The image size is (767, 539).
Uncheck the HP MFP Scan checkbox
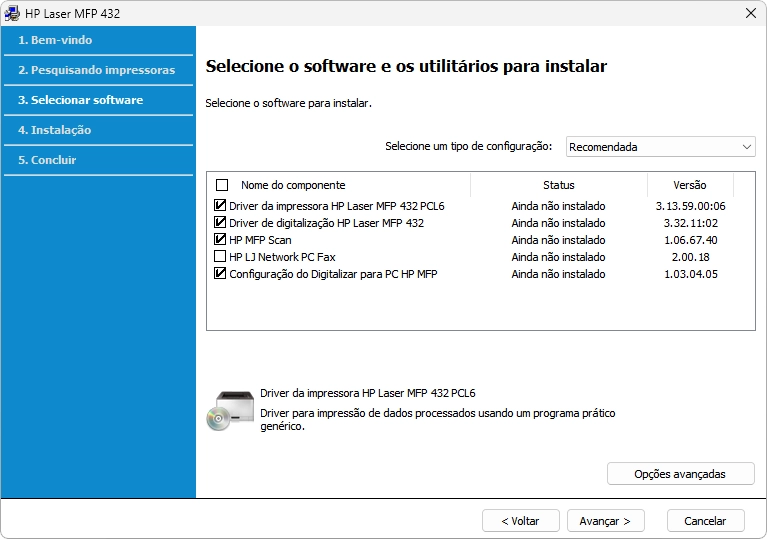(x=220, y=240)
